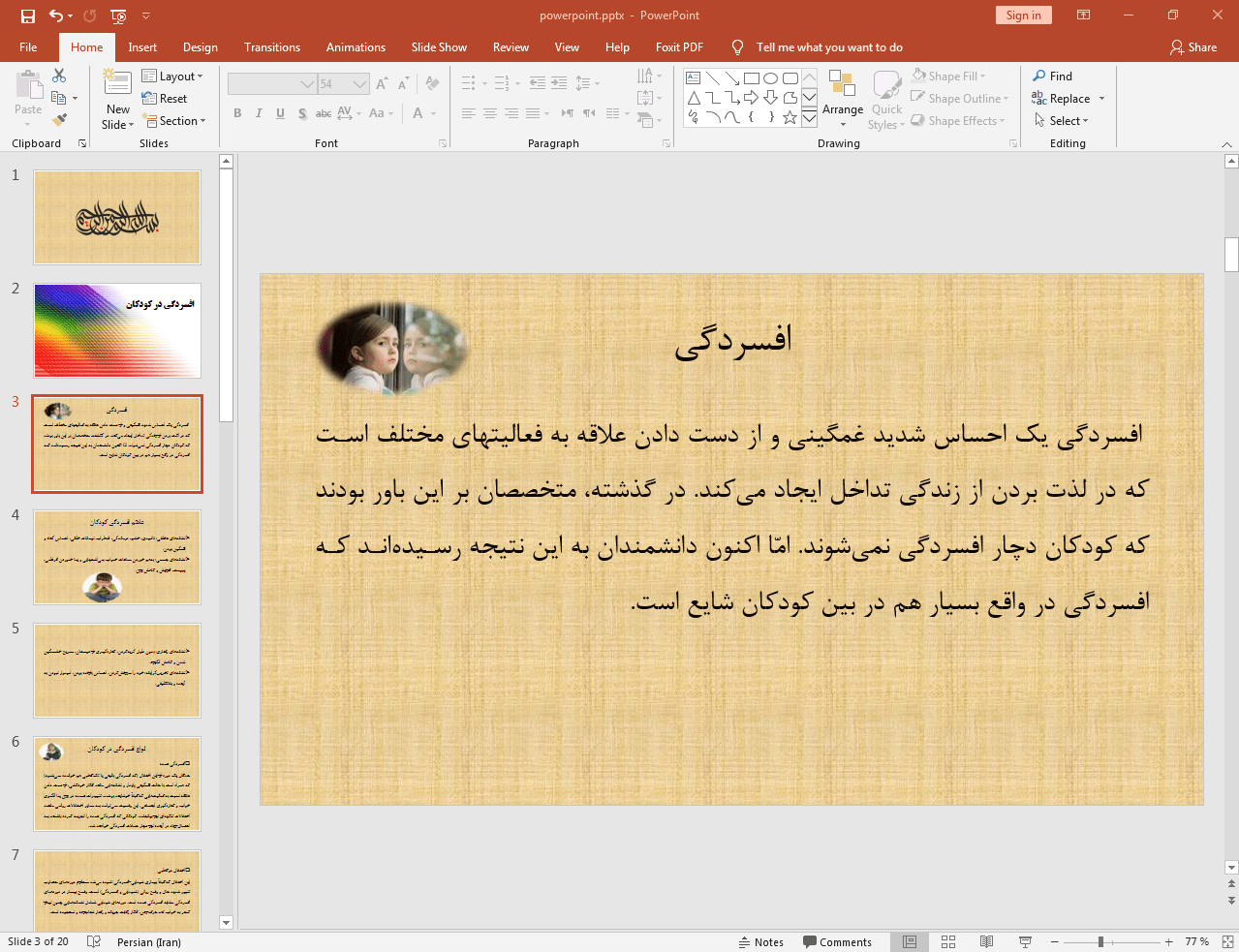Click the Sign in button
The width and height of the screenshot is (1239, 952).
tap(1023, 15)
